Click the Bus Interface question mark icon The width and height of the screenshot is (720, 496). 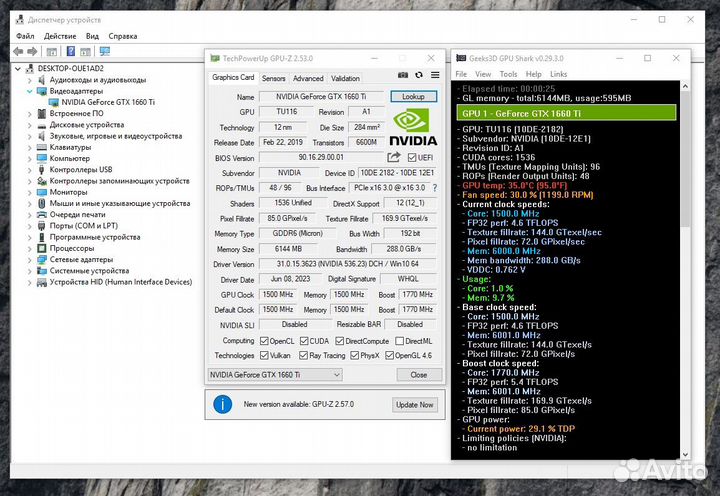click(434, 187)
